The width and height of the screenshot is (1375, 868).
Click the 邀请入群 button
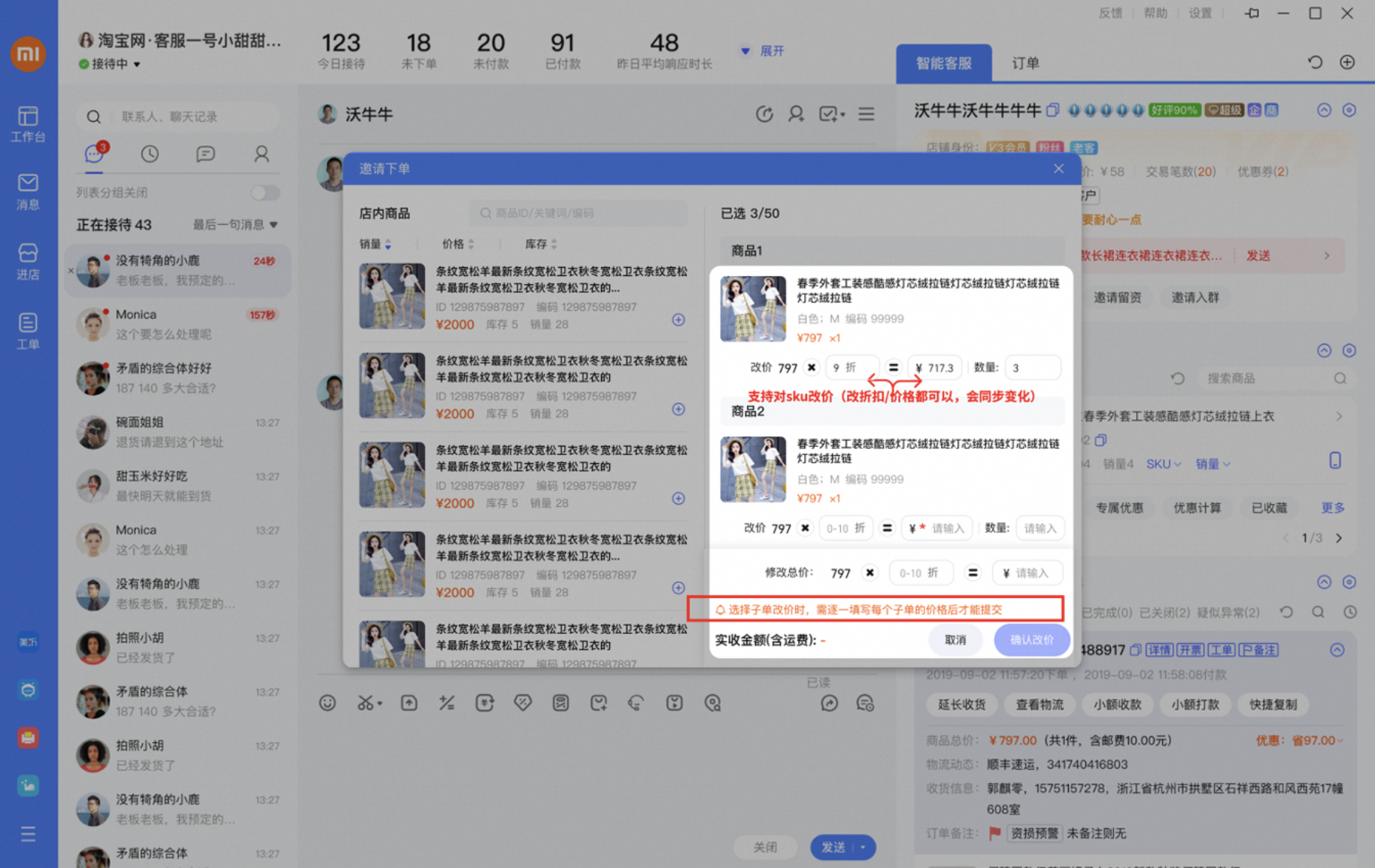[x=1195, y=298]
